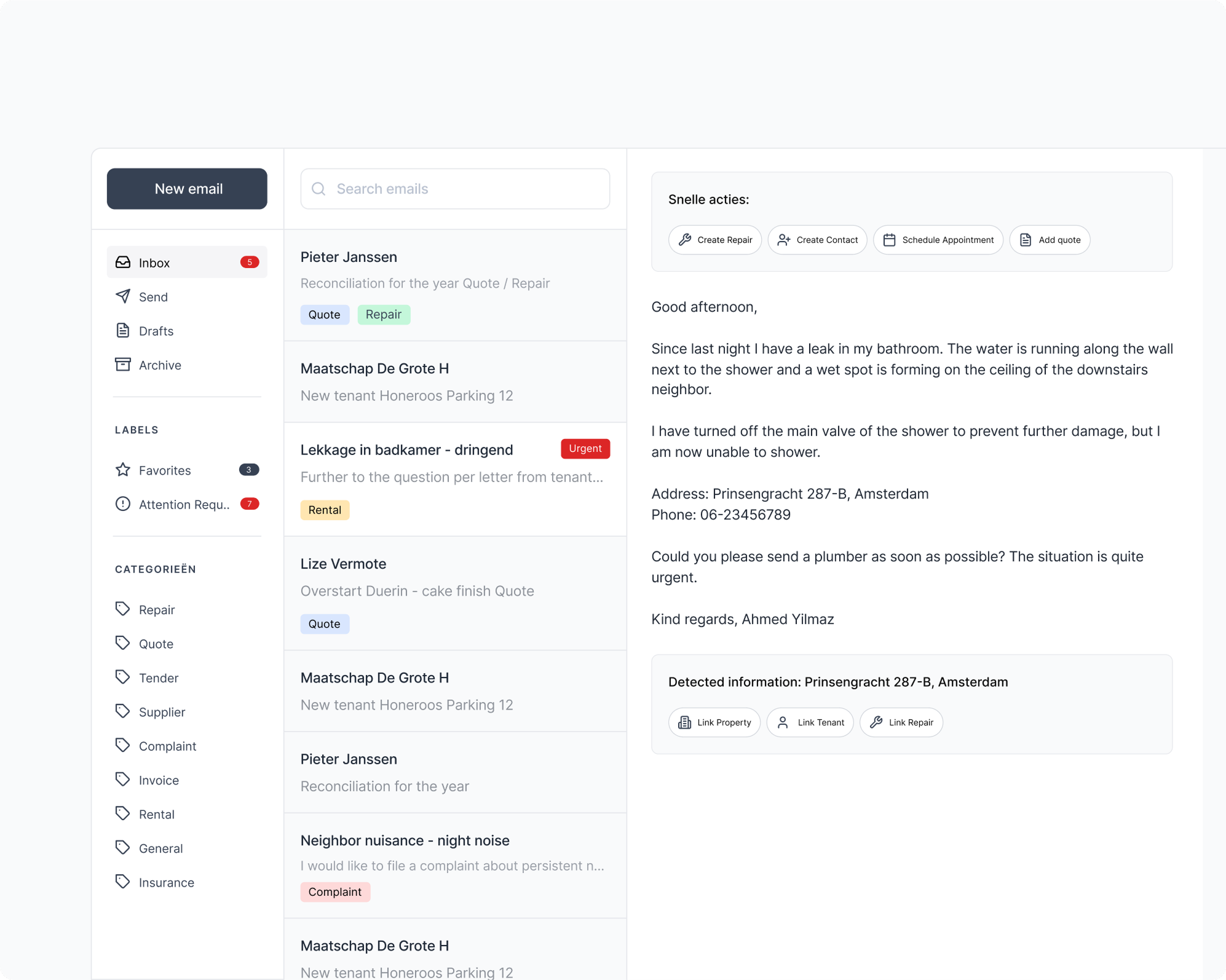The image size is (1226, 980).
Task: Click the Archive box icon
Action: pos(123,365)
